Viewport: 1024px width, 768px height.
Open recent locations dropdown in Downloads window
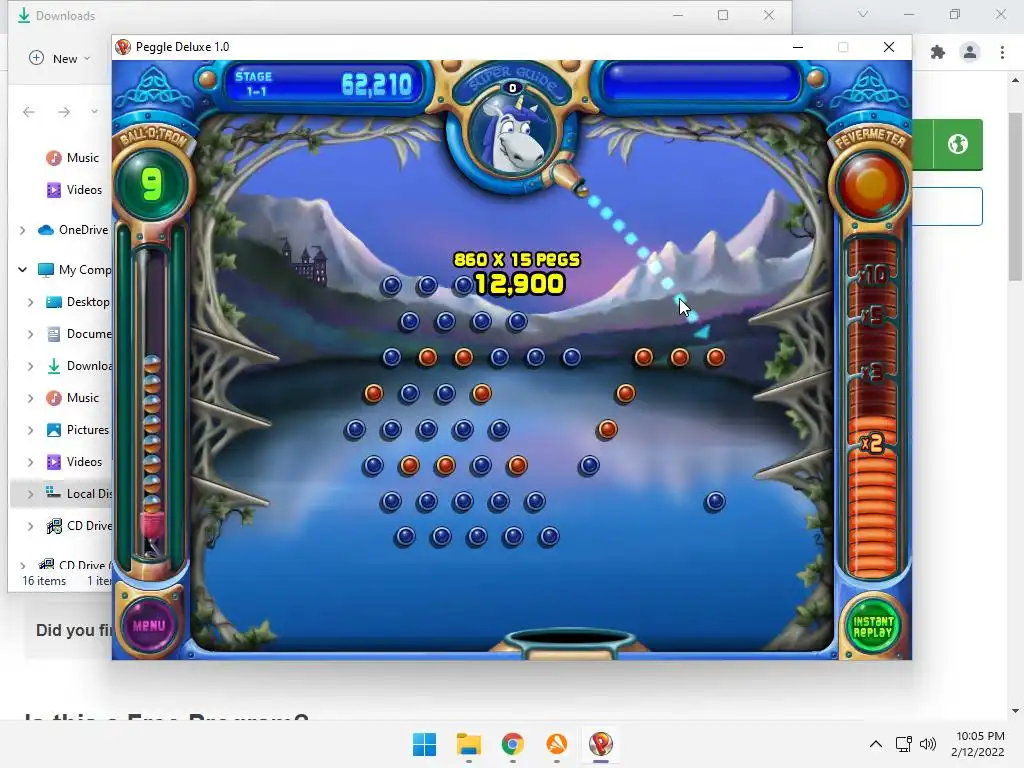pos(95,112)
